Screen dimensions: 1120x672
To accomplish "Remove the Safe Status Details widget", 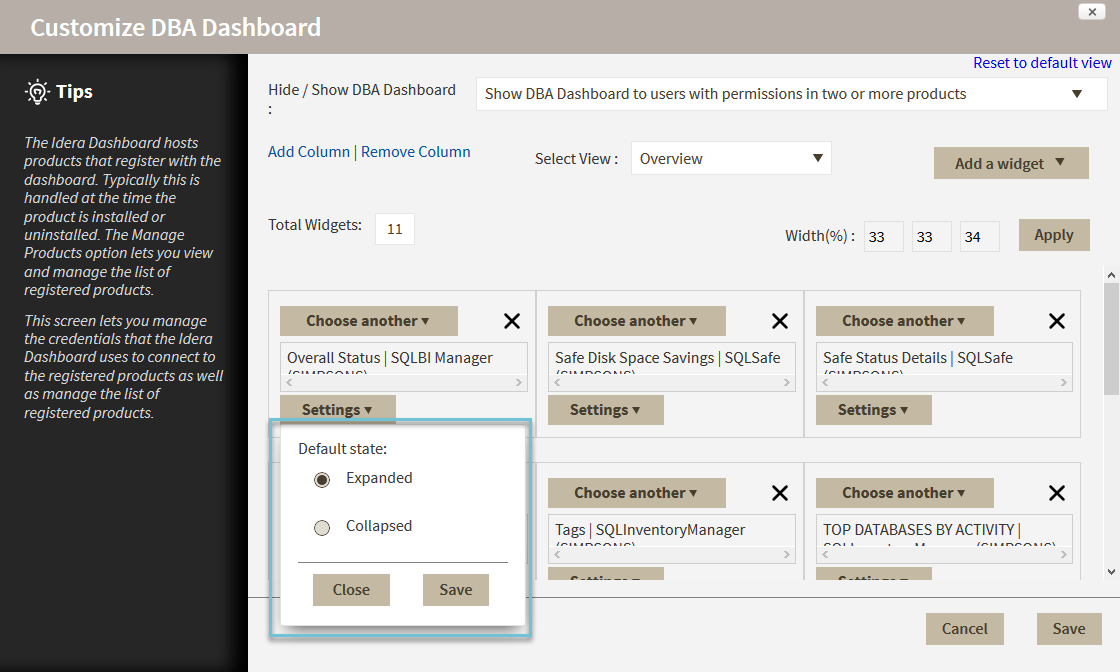I will pos(1056,321).
